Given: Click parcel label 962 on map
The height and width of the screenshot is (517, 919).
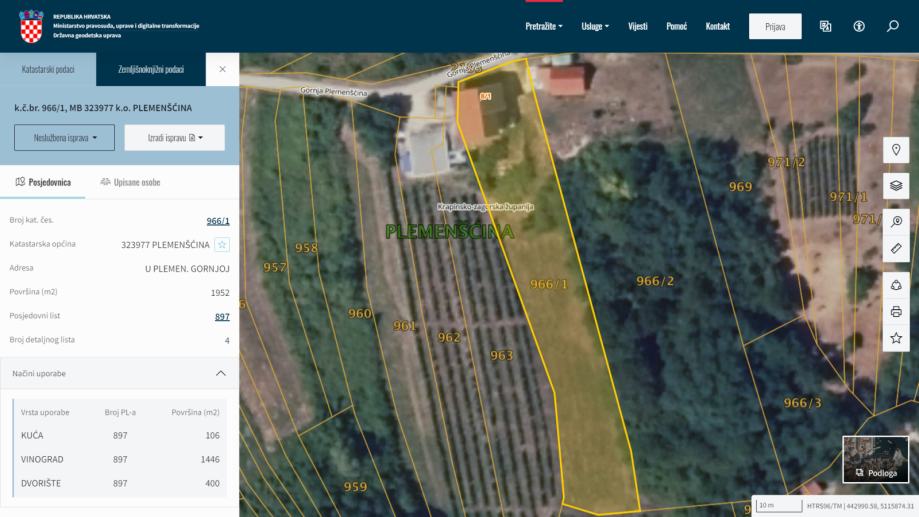Looking at the screenshot, I should pyautogui.click(x=449, y=337).
